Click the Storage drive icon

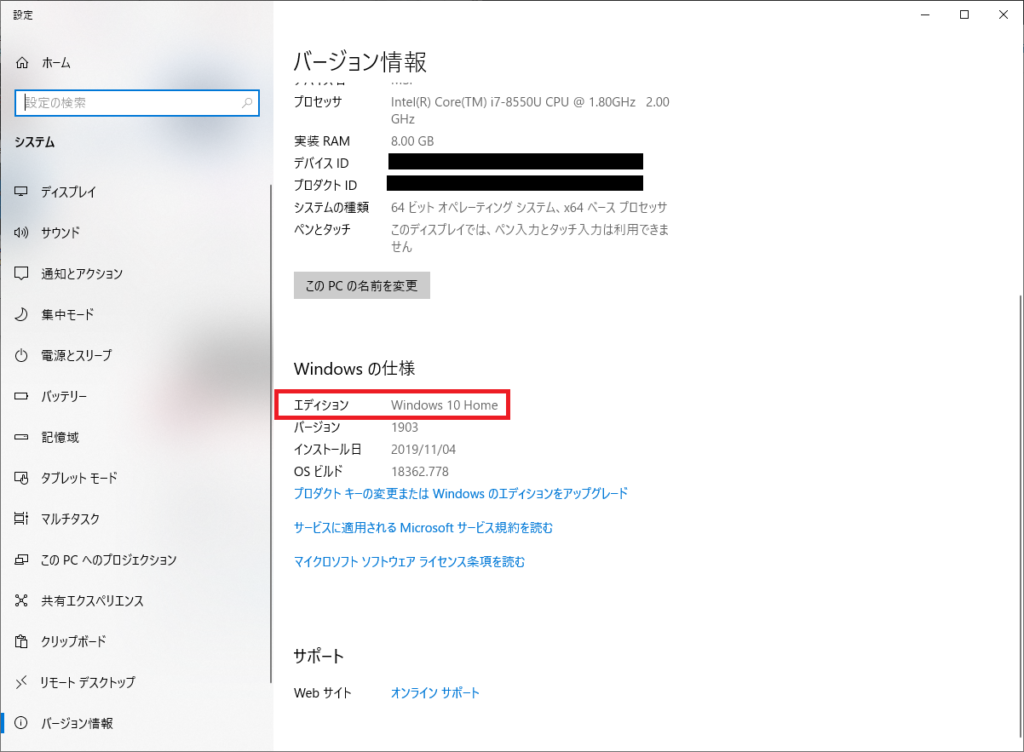click(21, 437)
